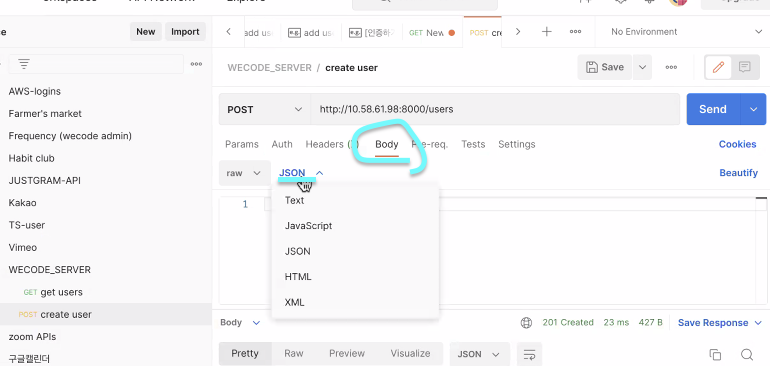Toggle response line wrap icon
The width and height of the screenshot is (770, 366).
click(529, 354)
